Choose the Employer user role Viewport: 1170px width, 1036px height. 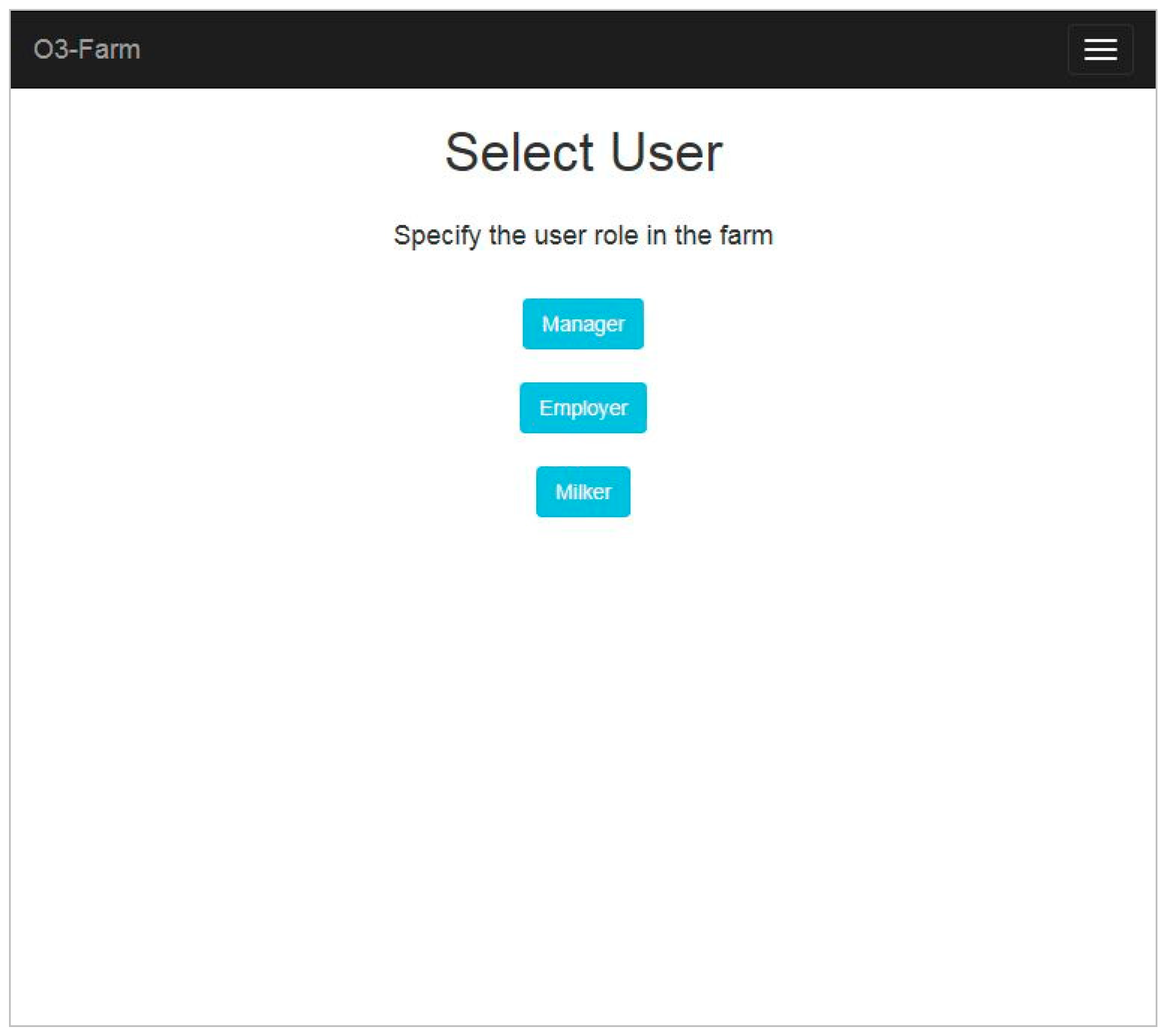click(x=582, y=408)
